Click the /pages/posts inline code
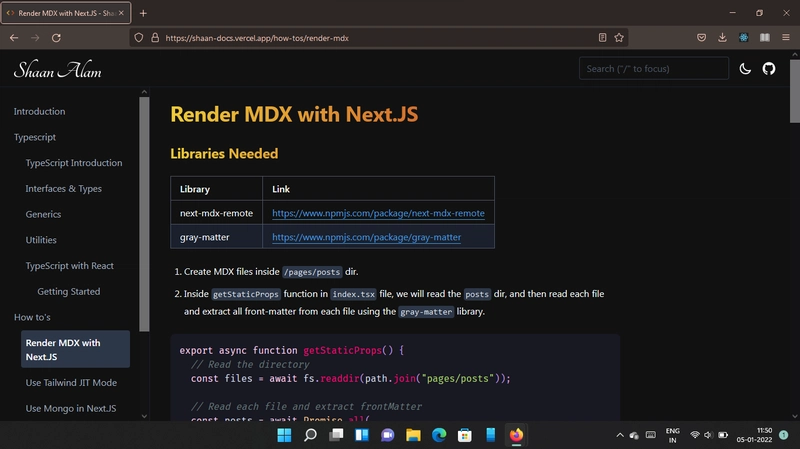Screen dimensions: 800x449 click(x=312, y=272)
